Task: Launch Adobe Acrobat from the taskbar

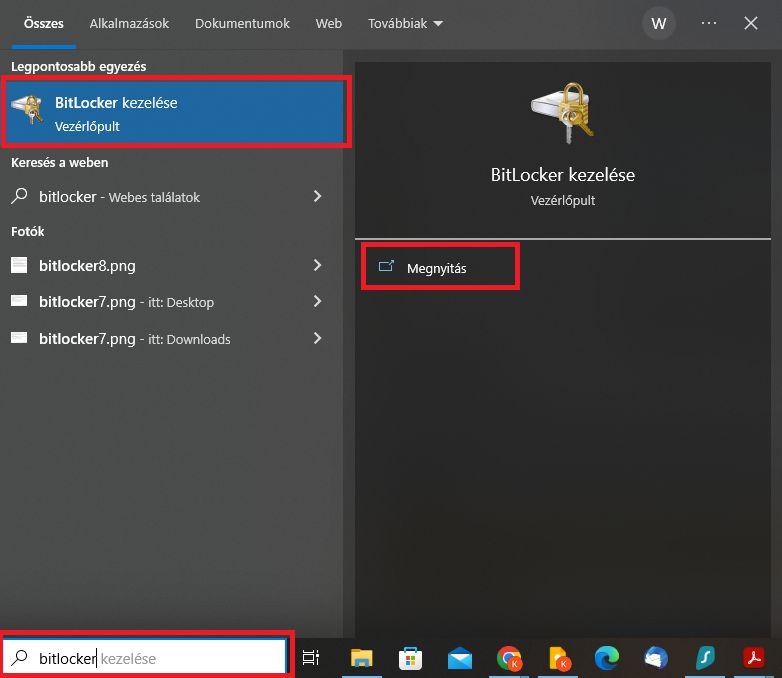Action: point(753,657)
